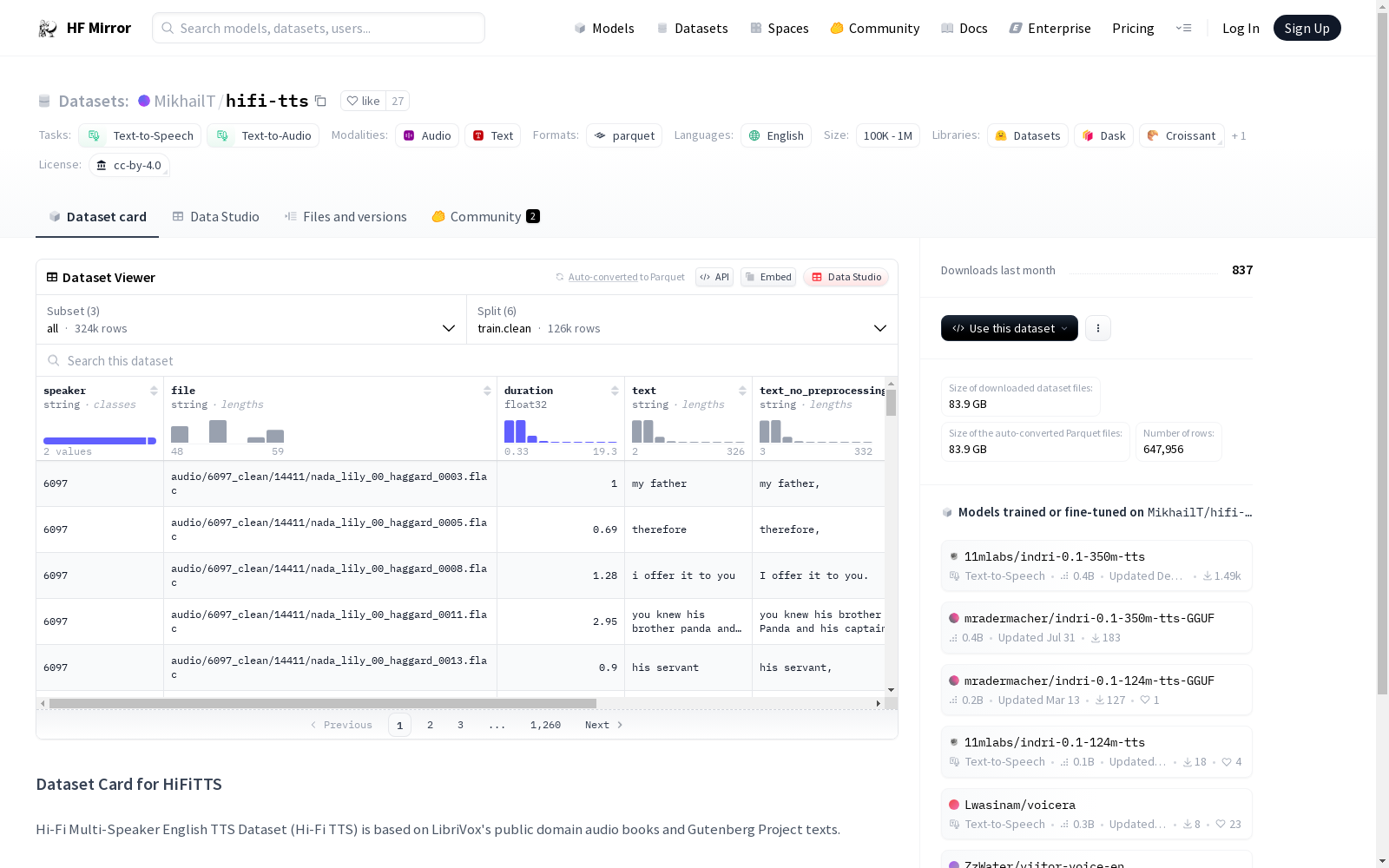Open Pricing in the top navigation
This screenshot has width=1389, height=868.
pos(1133,29)
